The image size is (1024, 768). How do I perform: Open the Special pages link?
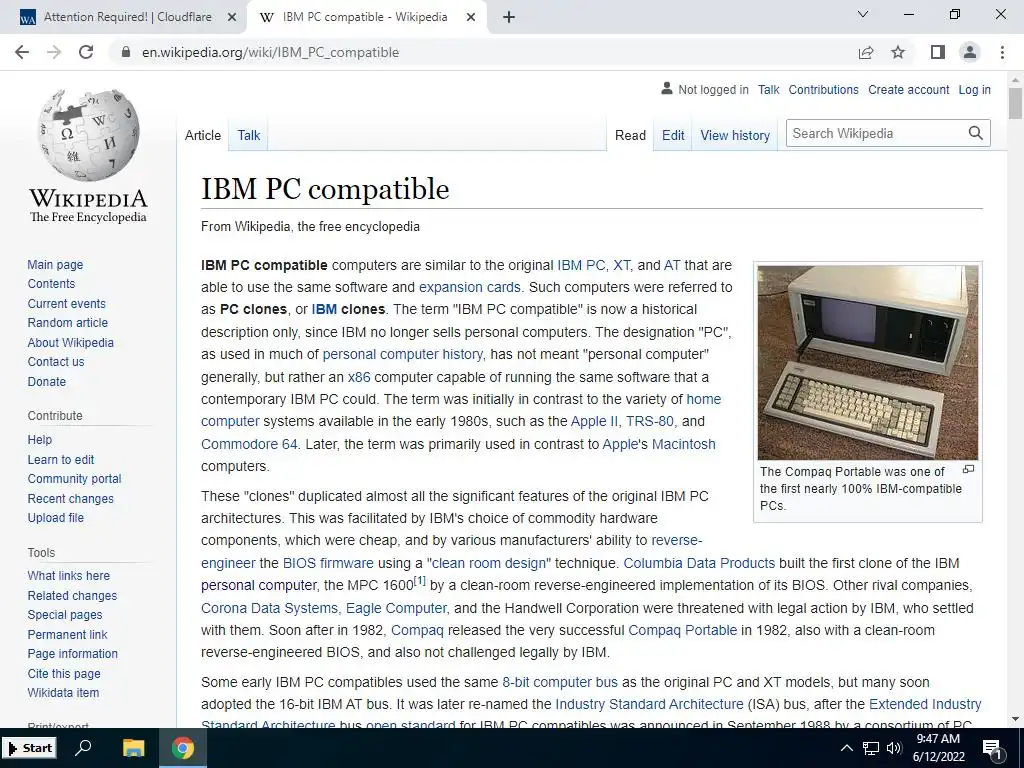click(65, 615)
